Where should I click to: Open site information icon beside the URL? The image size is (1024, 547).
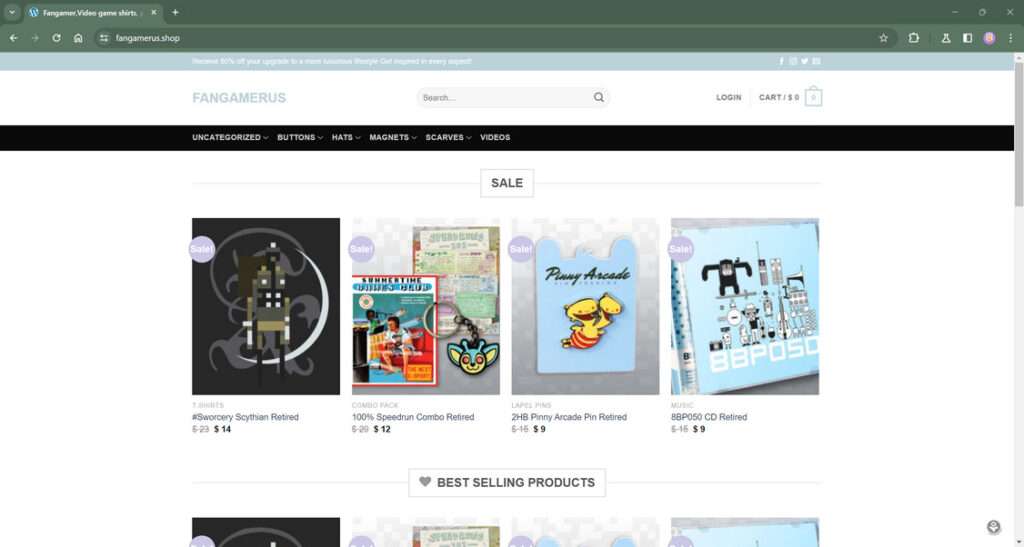click(x=104, y=38)
